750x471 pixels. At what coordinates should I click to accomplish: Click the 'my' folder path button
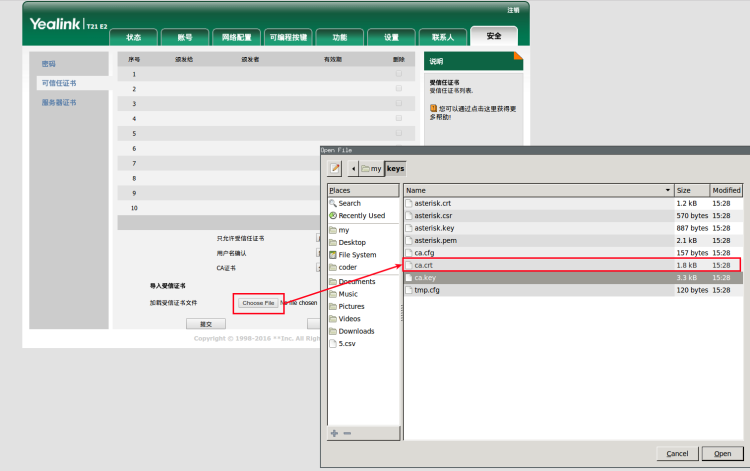371,169
